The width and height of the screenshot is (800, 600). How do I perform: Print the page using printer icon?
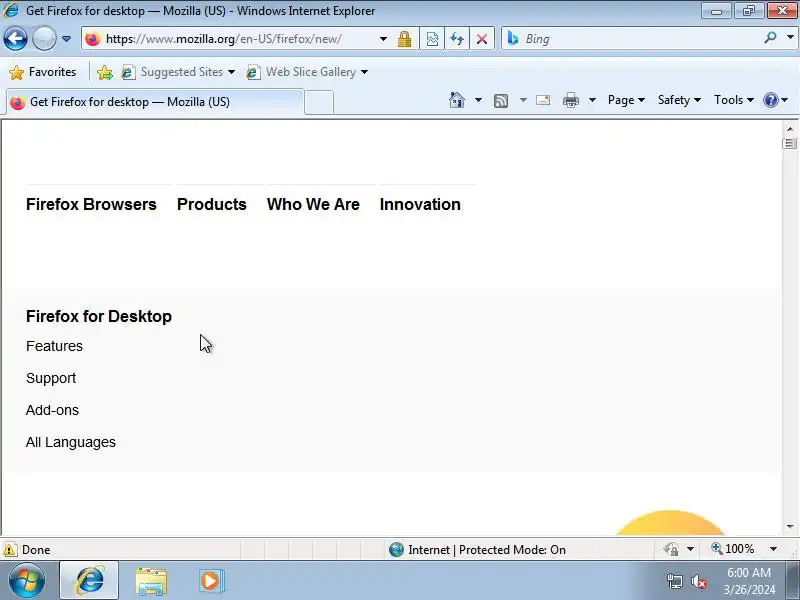pos(570,100)
